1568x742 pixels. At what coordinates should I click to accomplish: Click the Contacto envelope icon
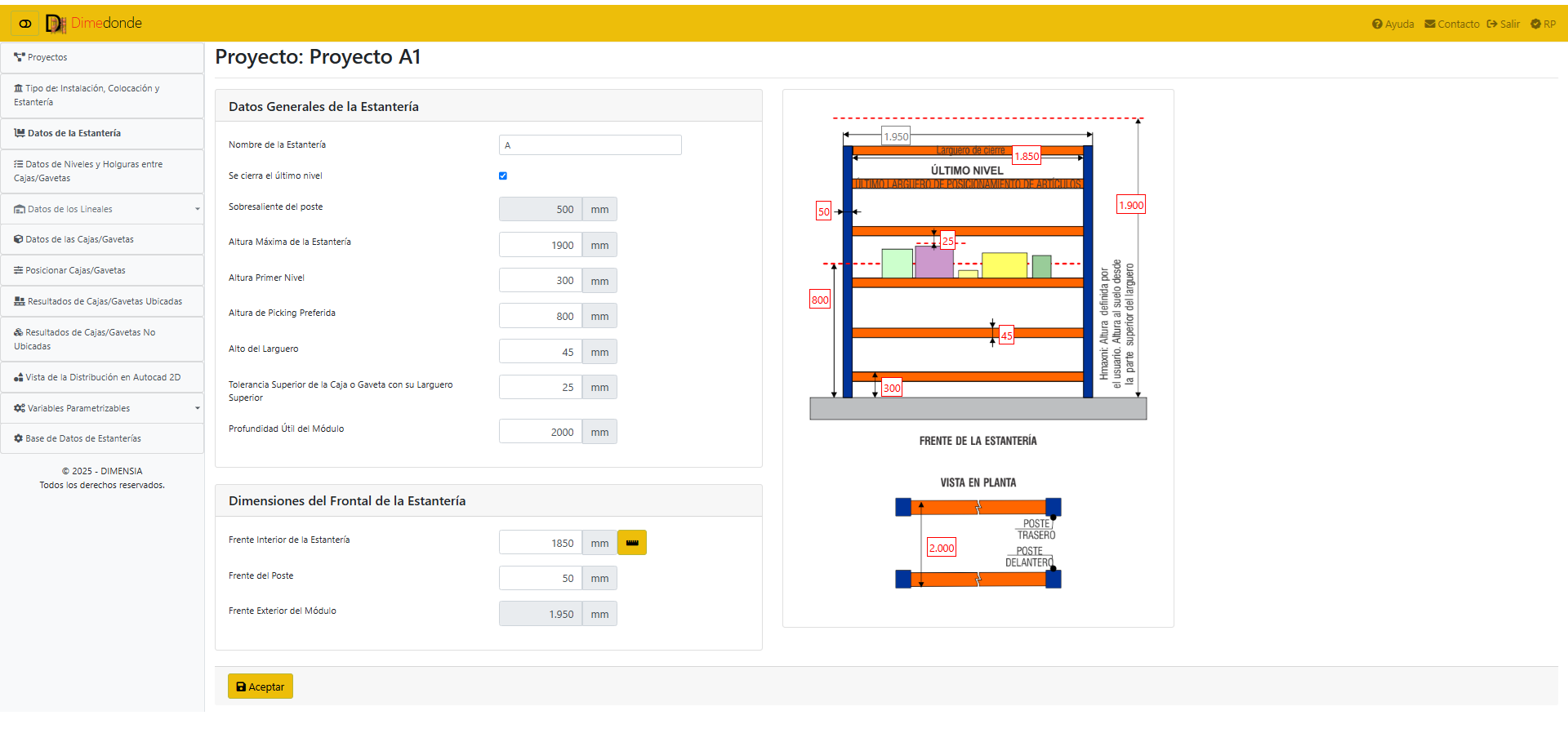(1430, 24)
